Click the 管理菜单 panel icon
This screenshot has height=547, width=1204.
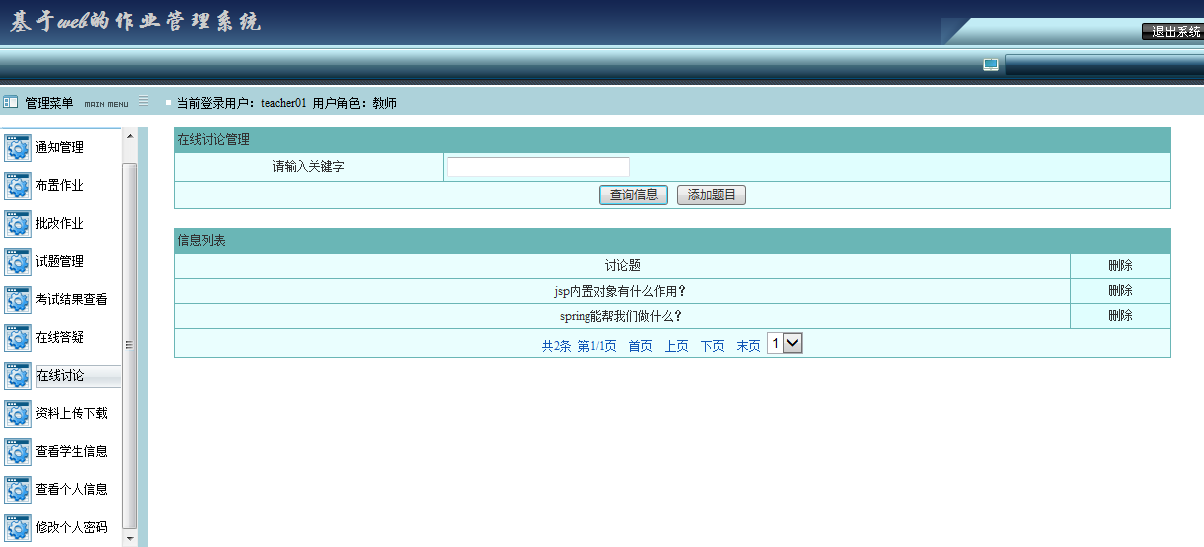pyautogui.click(x=11, y=102)
